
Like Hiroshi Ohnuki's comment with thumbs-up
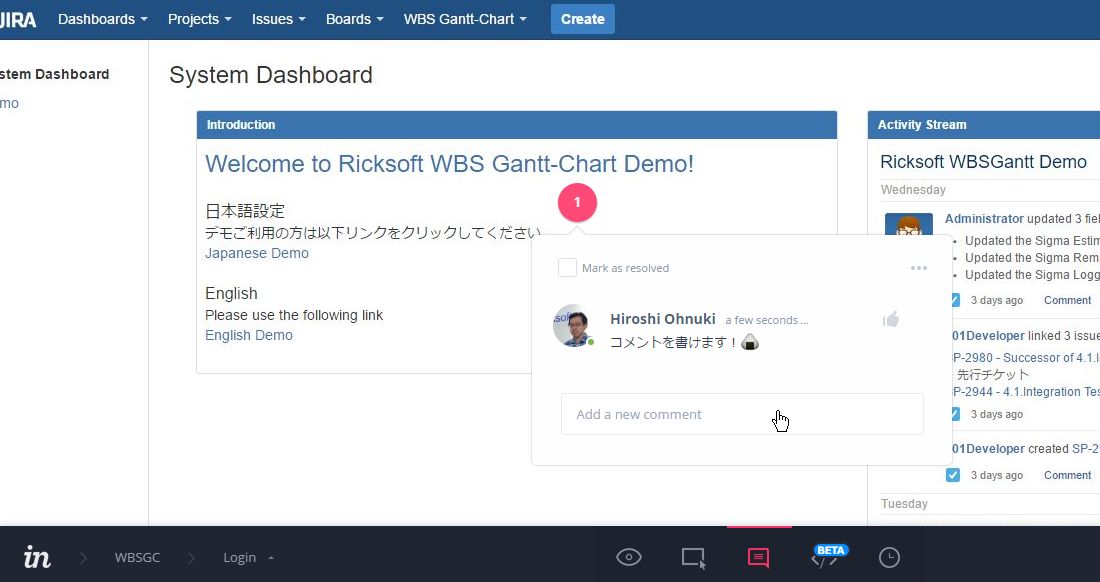[891, 320]
